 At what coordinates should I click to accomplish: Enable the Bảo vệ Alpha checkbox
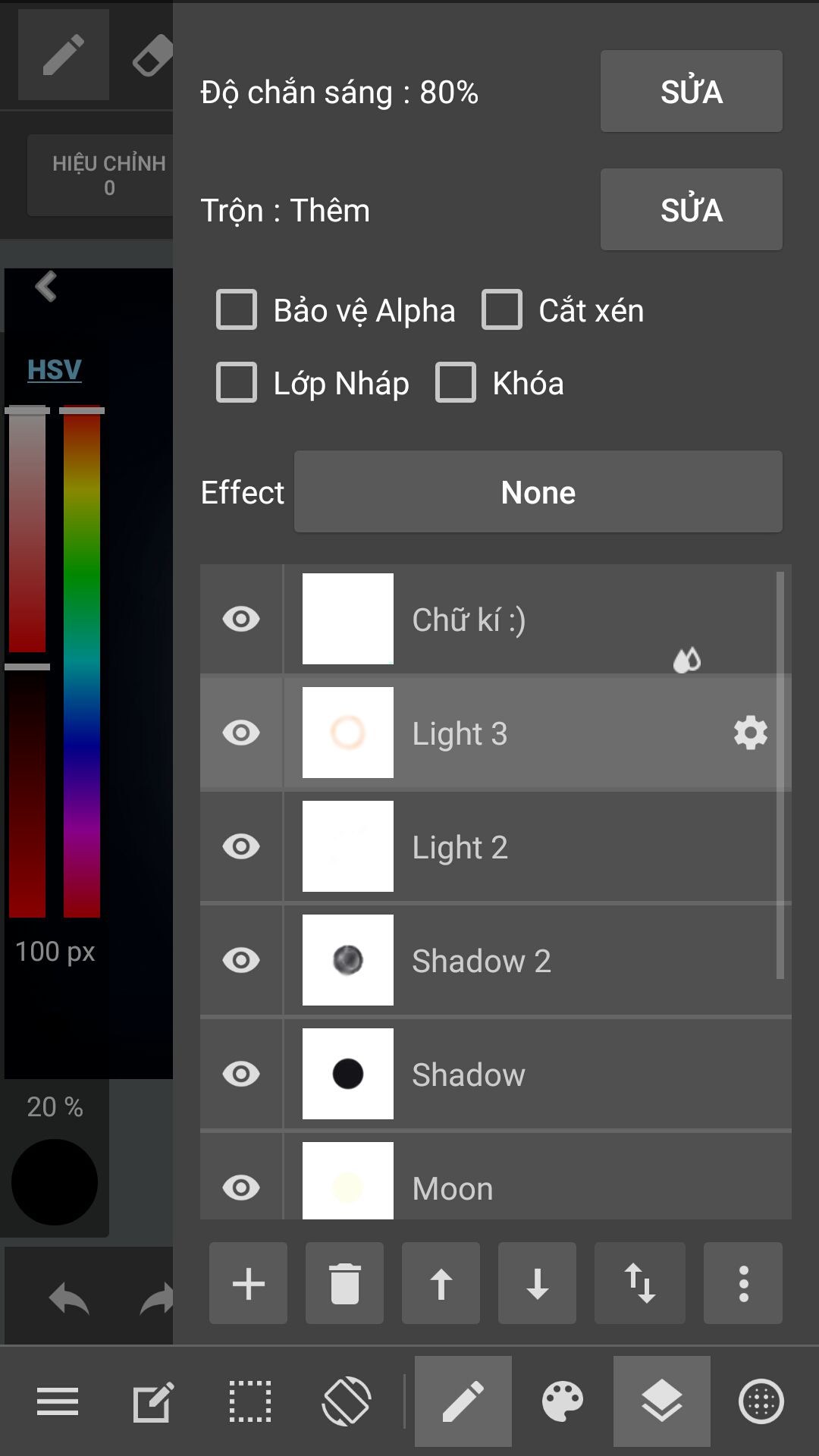(x=237, y=309)
